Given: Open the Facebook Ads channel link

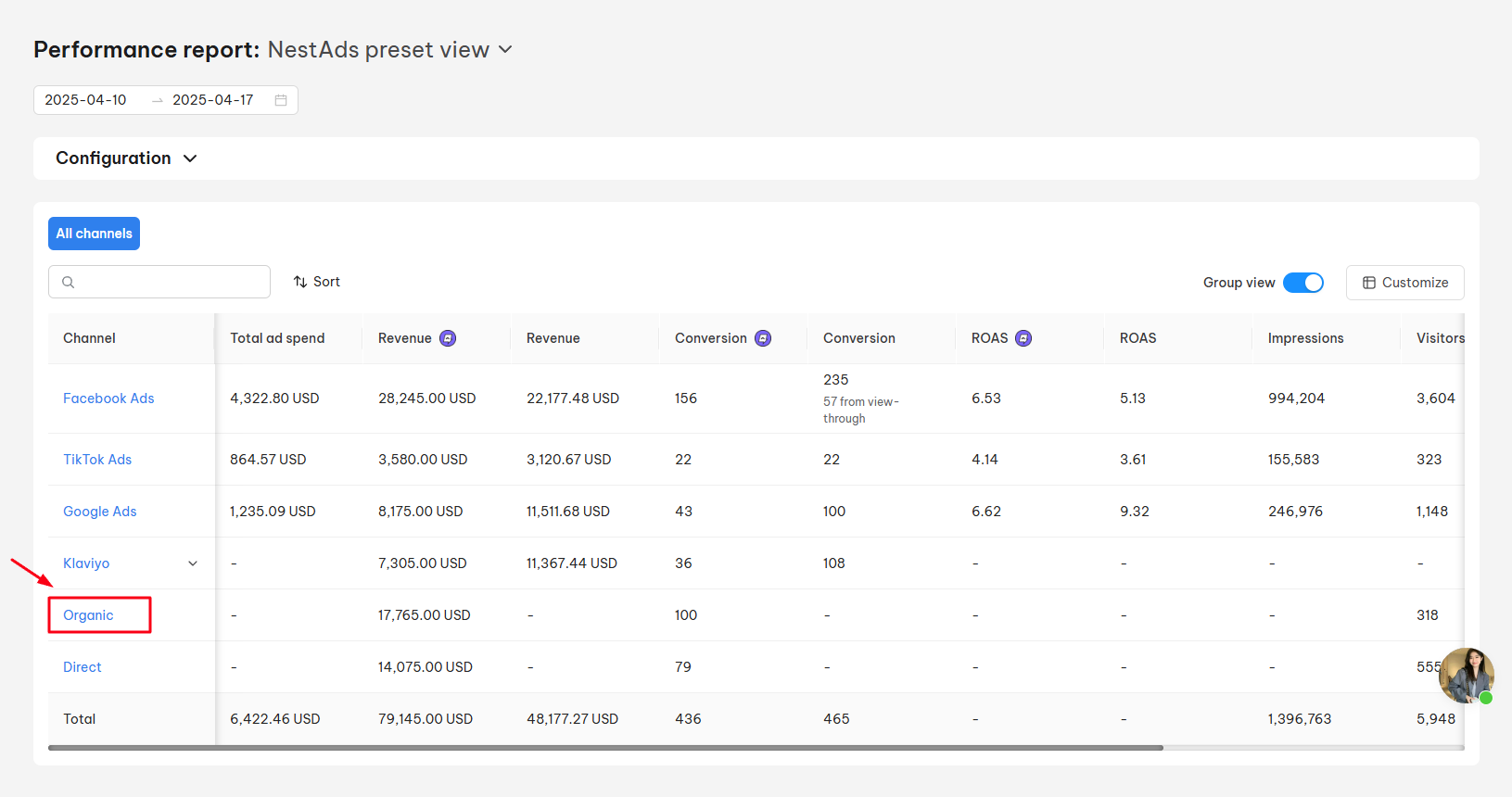Looking at the screenshot, I should [108, 398].
